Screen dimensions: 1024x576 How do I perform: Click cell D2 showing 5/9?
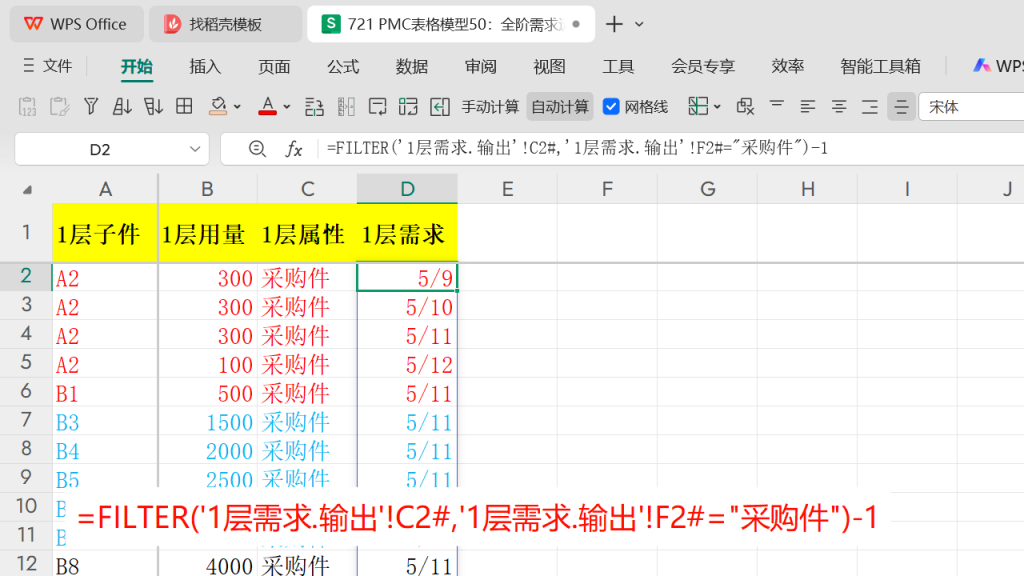coord(407,278)
